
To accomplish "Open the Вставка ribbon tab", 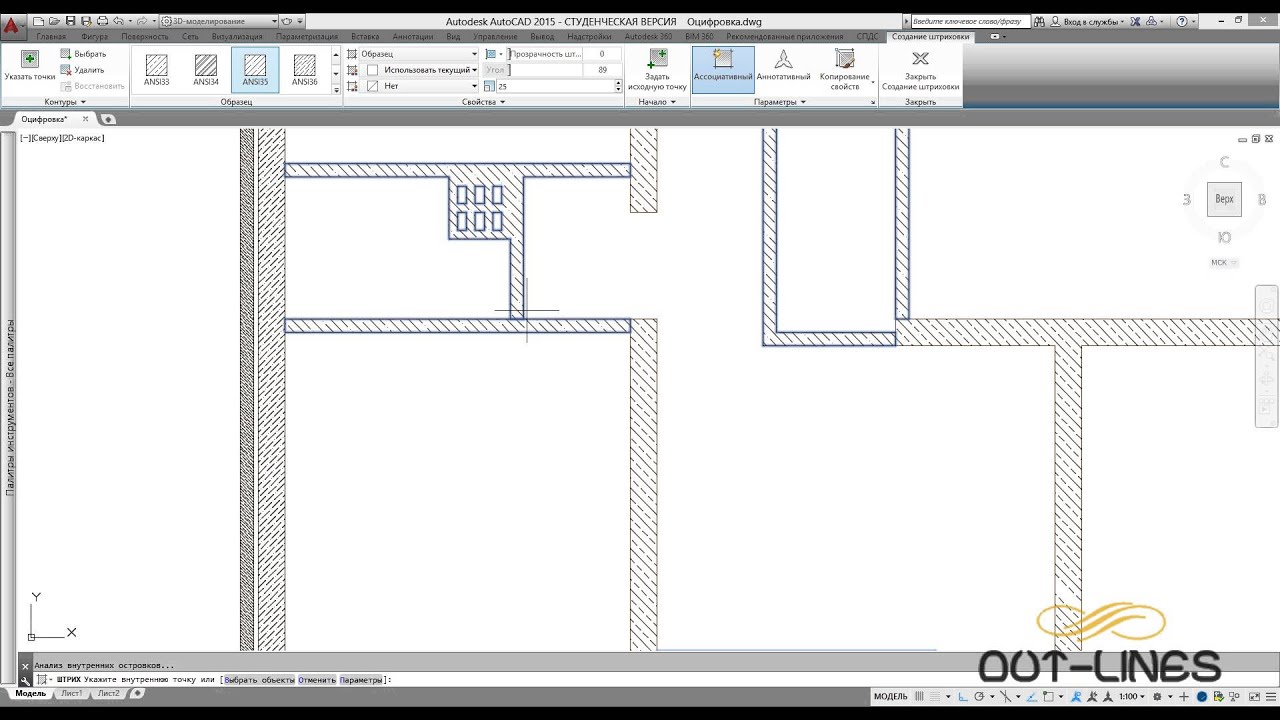I will click(x=365, y=37).
